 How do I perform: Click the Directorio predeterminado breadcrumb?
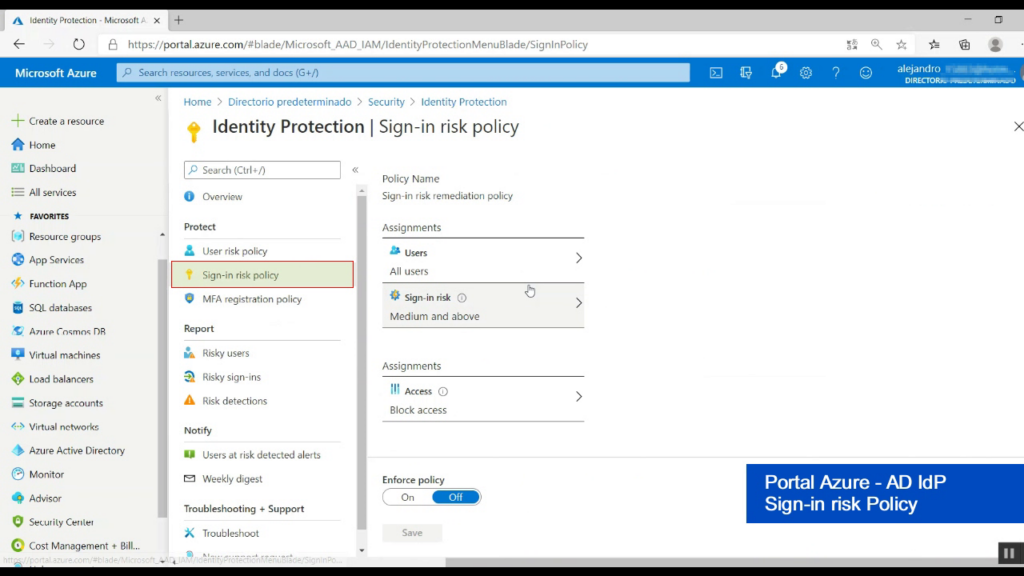point(289,102)
